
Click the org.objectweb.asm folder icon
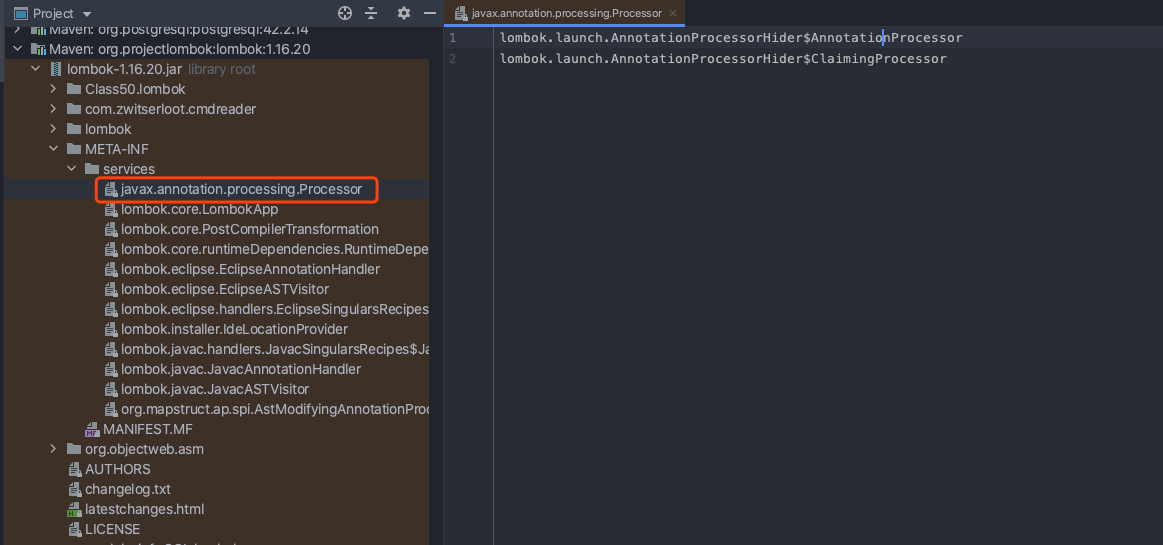[x=73, y=449]
